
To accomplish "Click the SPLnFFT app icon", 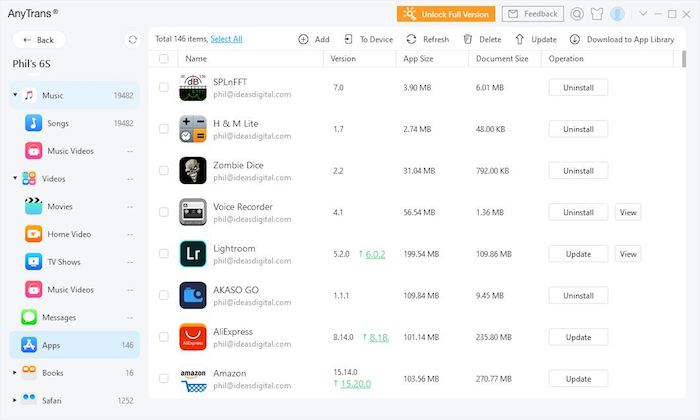I will coord(193,87).
